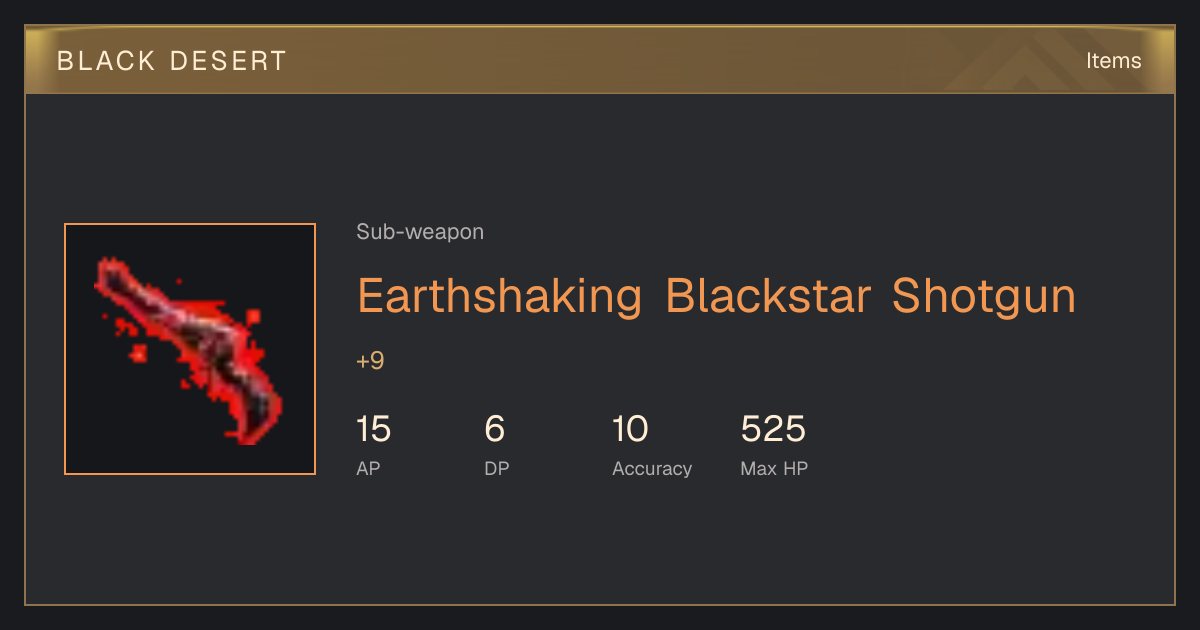Click the Blackstar Shotgun item icon
The width and height of the screenshot is (1200, 630).
pos(190,349)
